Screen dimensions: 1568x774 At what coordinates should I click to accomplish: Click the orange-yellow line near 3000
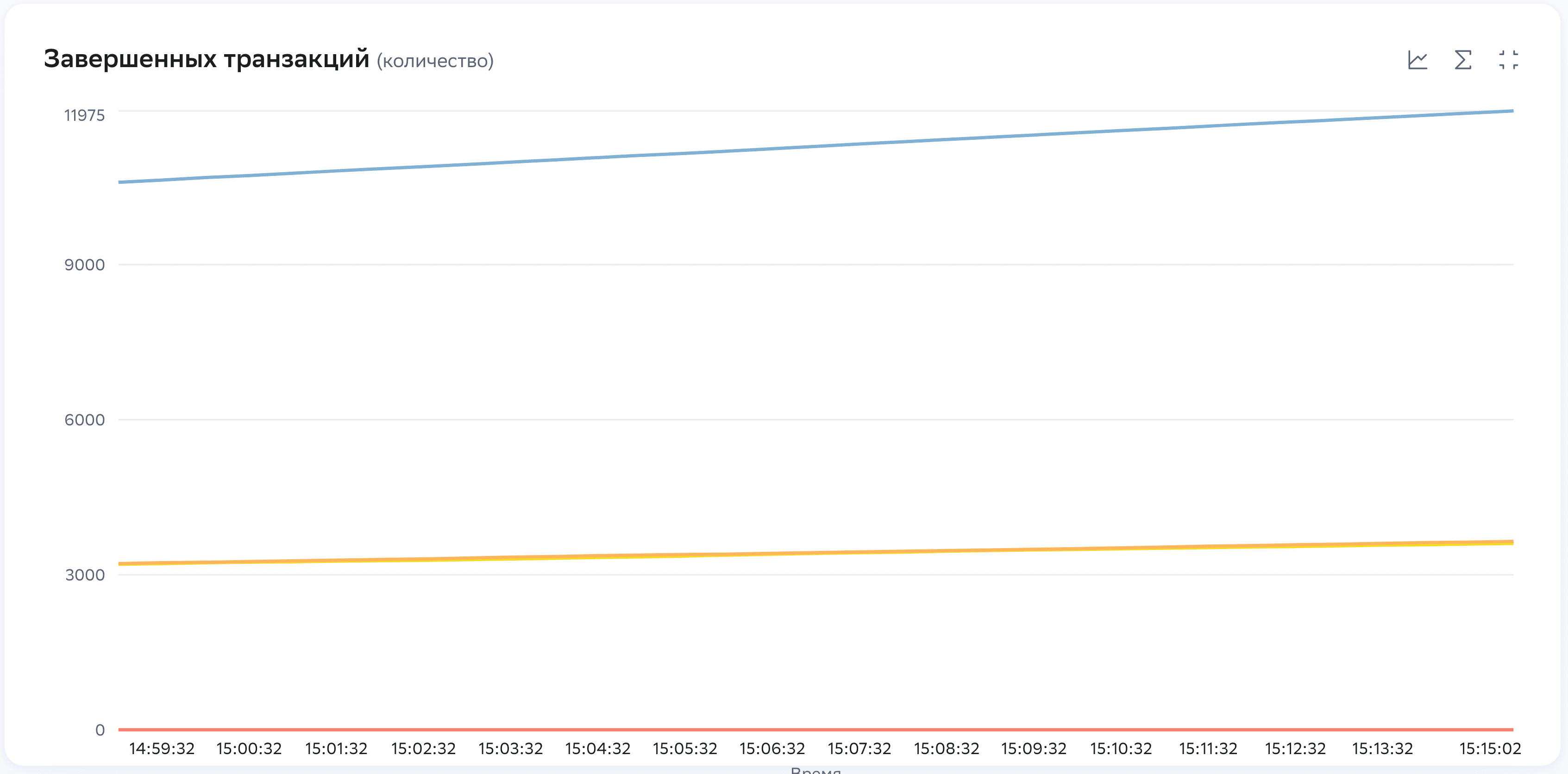tap(815, 553)
